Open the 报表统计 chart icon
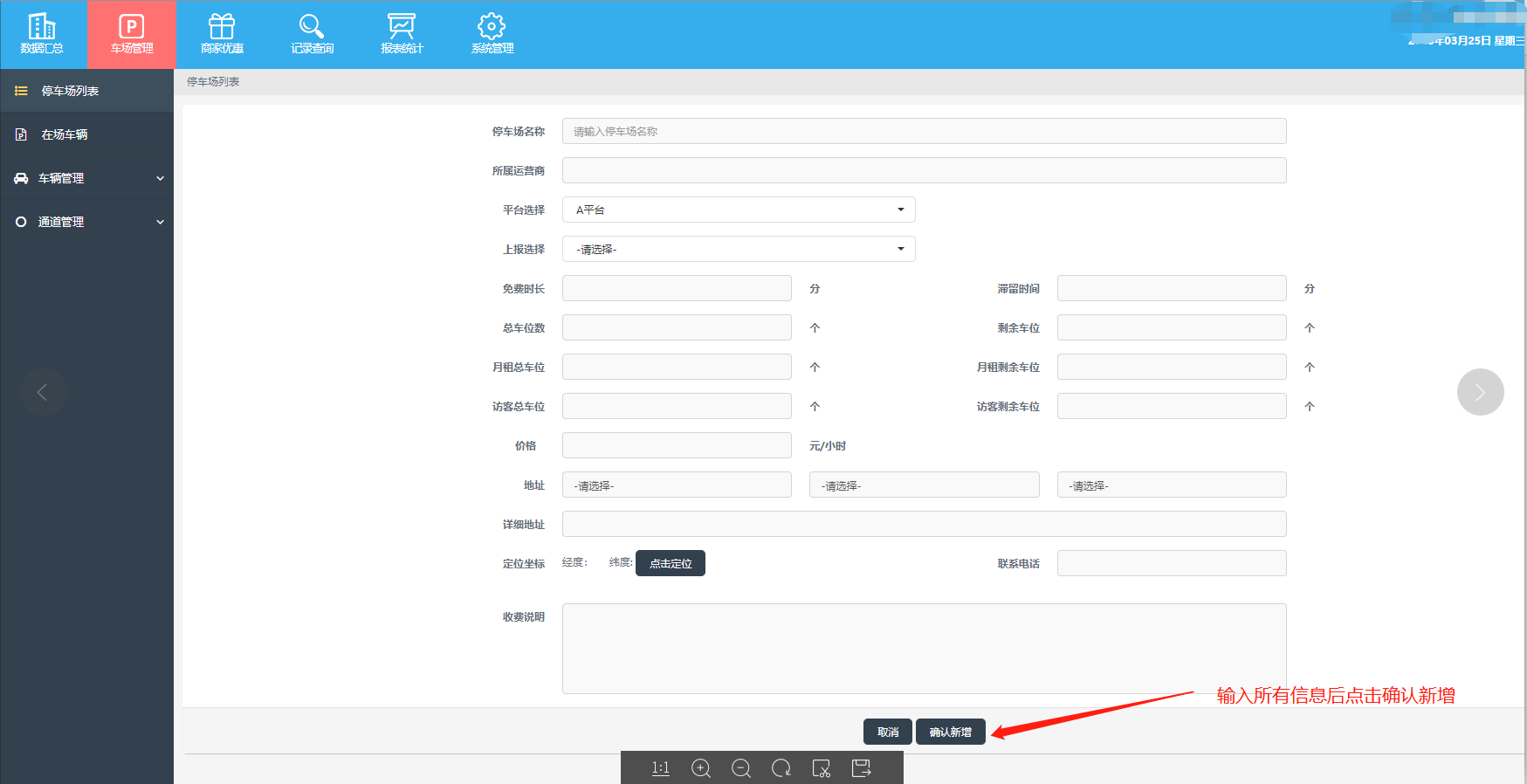1527x784 pixels. click(402, 34)
